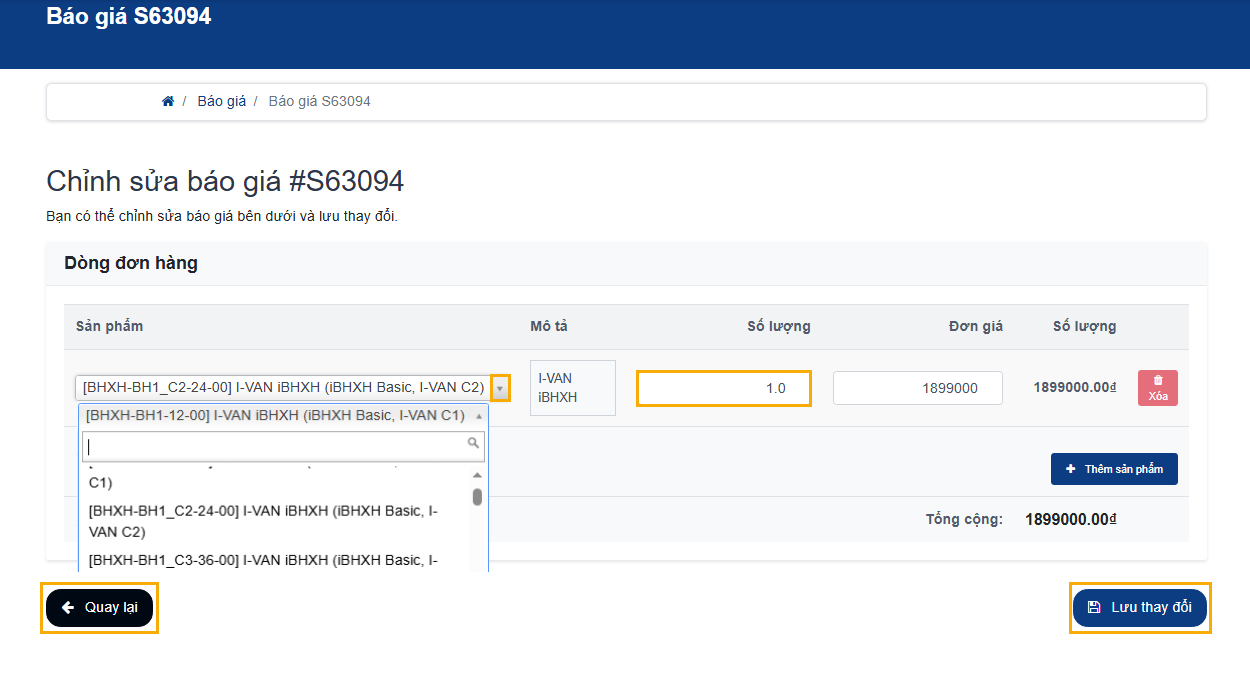Open the home icon in breadcrumb
The image size is (1250, 674).
click(168, 101)
